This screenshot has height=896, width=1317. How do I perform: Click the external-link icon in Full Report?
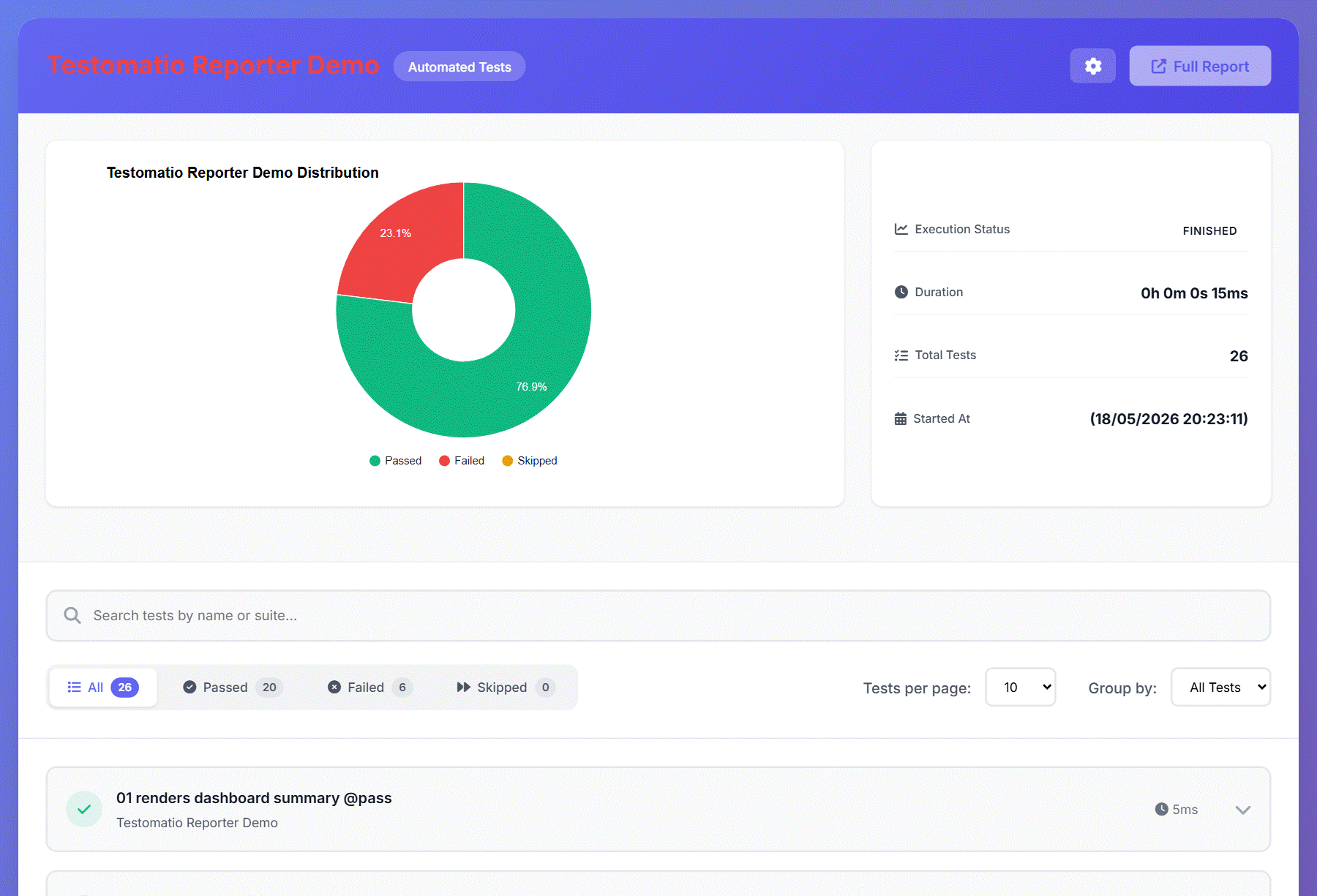click(x=1158, y=67)
